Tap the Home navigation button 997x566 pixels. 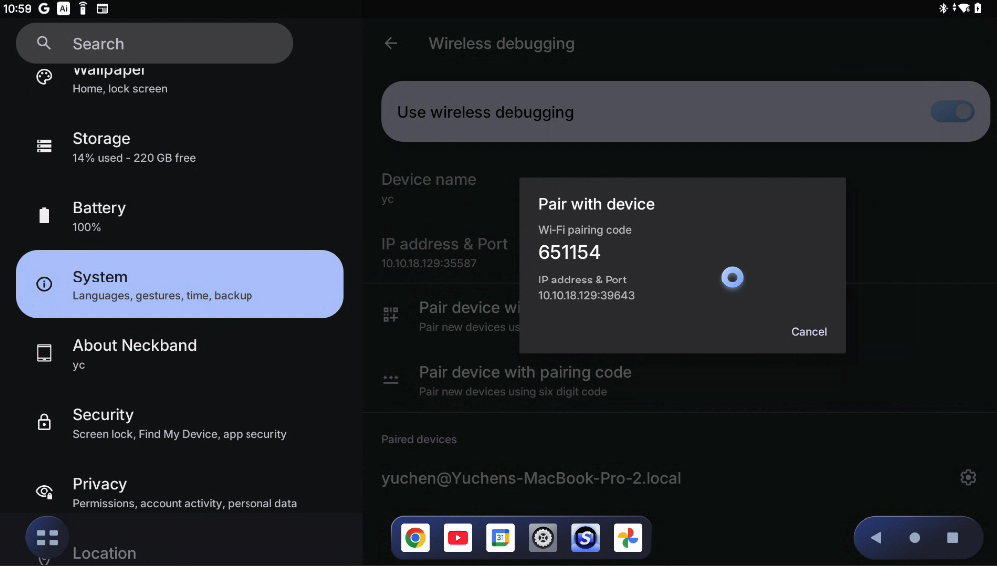(x=914, y=538)
